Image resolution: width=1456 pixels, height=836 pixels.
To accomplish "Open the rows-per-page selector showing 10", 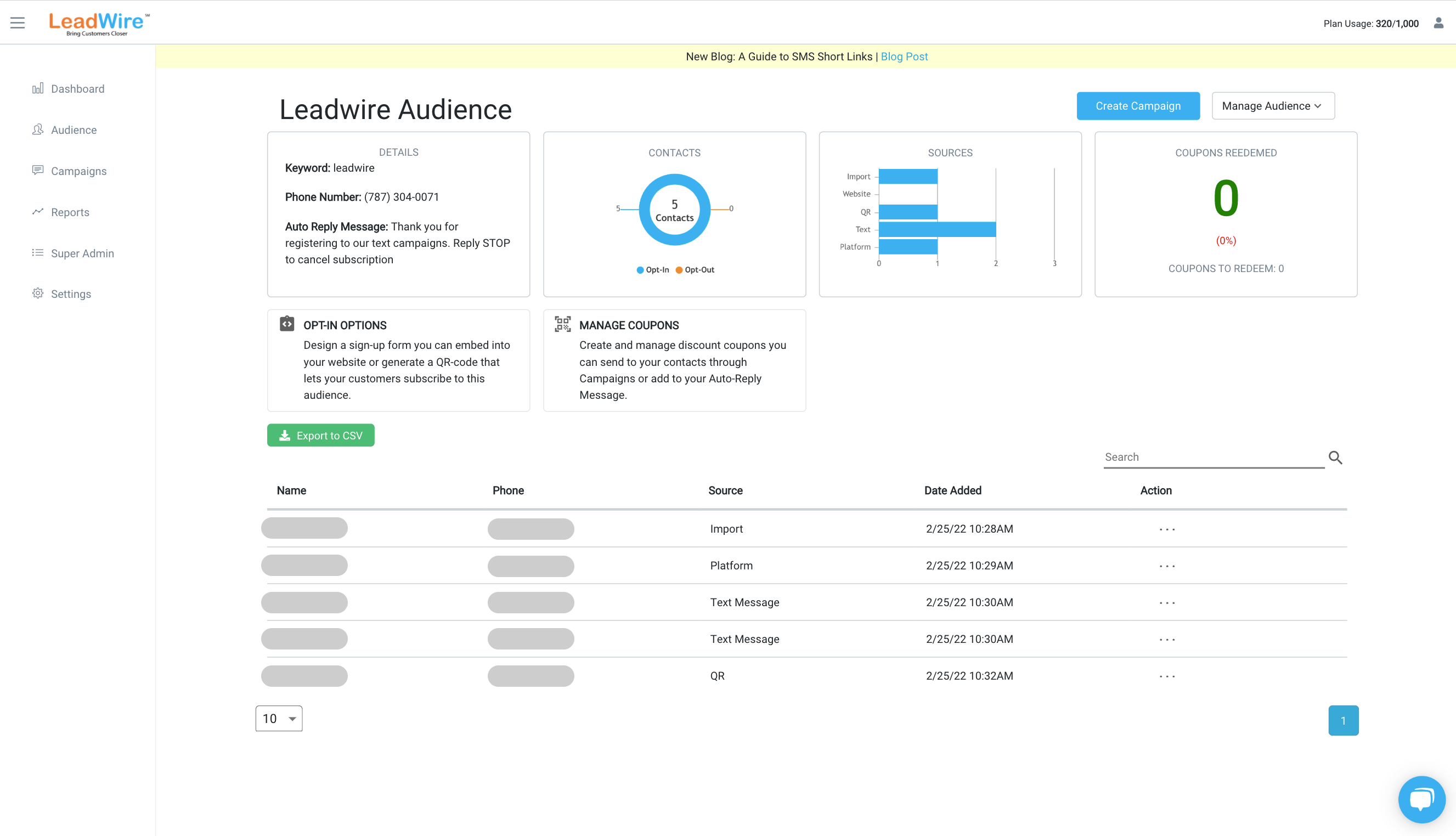I will [279, 718].
